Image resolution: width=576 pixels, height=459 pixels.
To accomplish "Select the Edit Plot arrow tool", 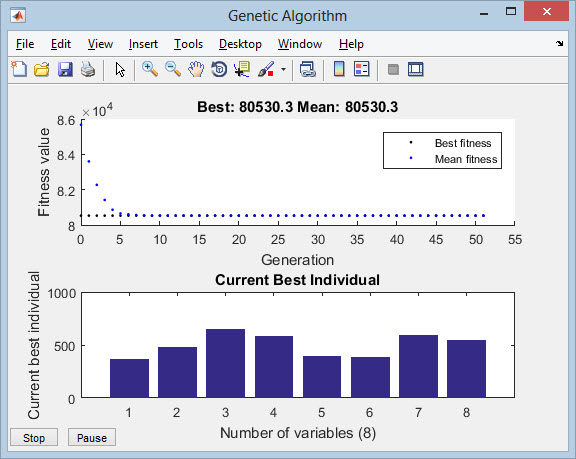I will (120, 69).
